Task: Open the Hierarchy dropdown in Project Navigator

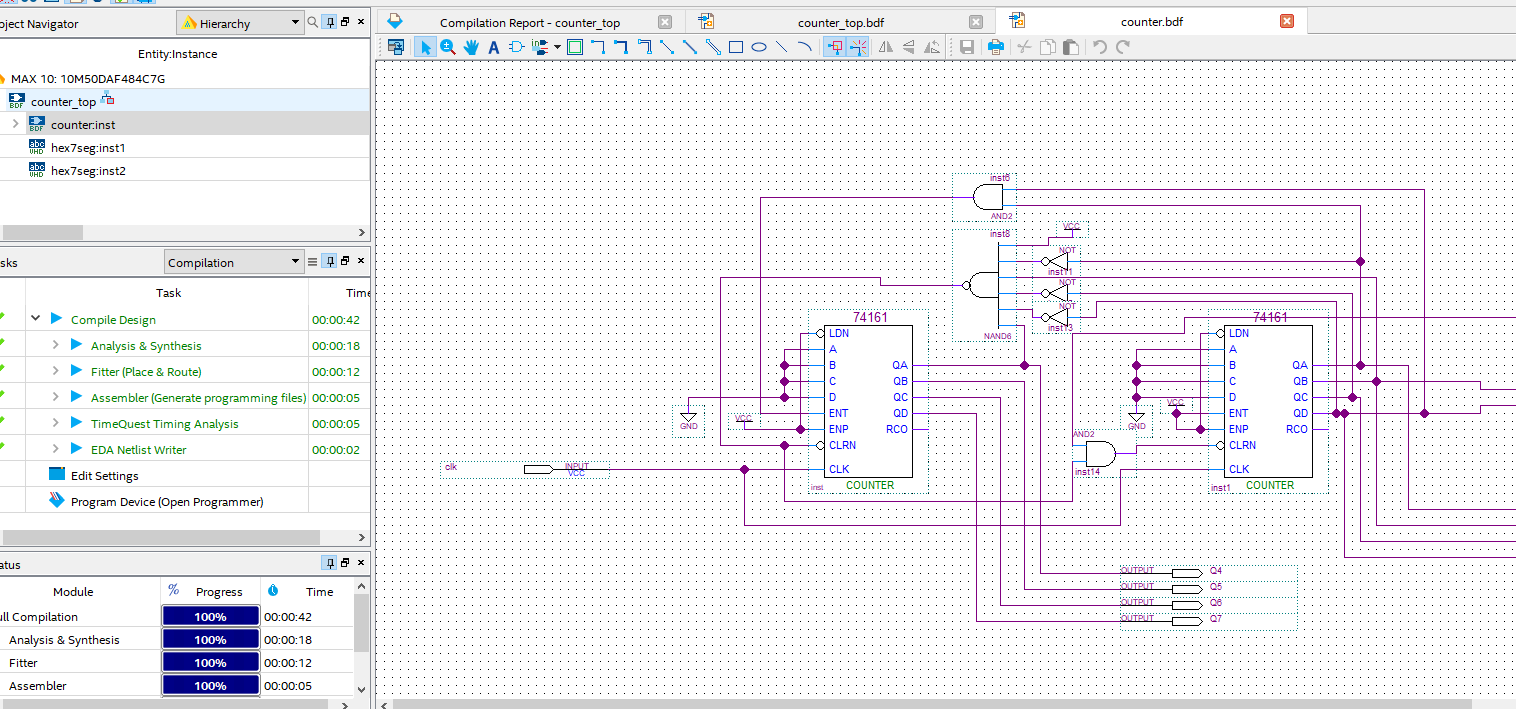Action: point(239,23)
